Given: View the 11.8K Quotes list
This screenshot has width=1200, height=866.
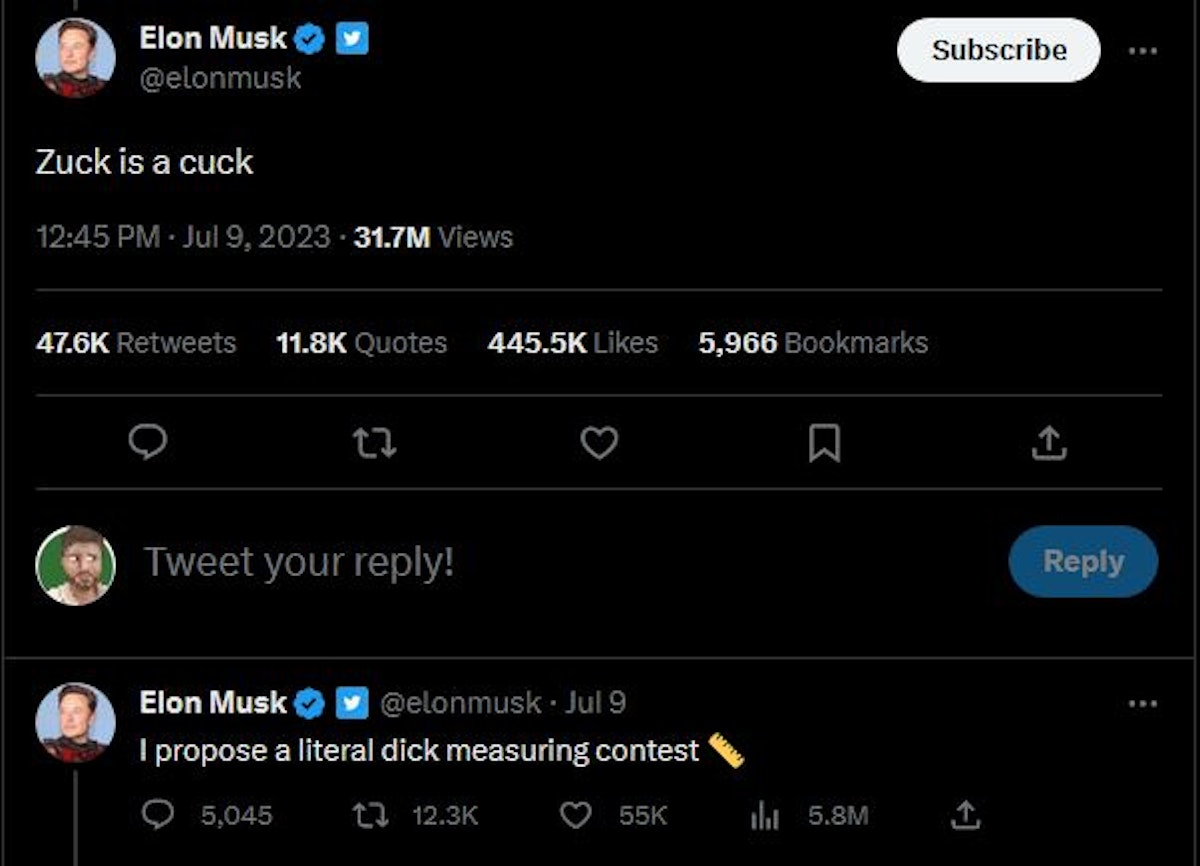Looking at the screenshot, I should (361, 343).
